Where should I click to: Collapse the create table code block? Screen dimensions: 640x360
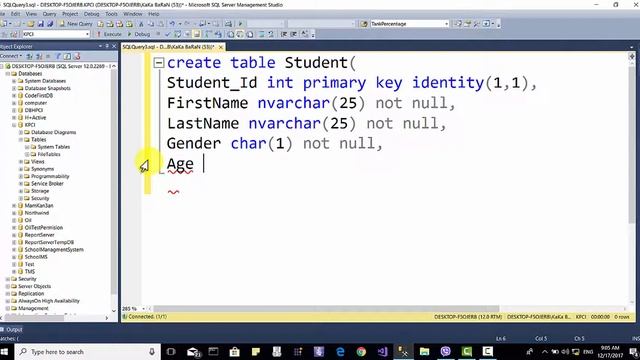[159, 63]
